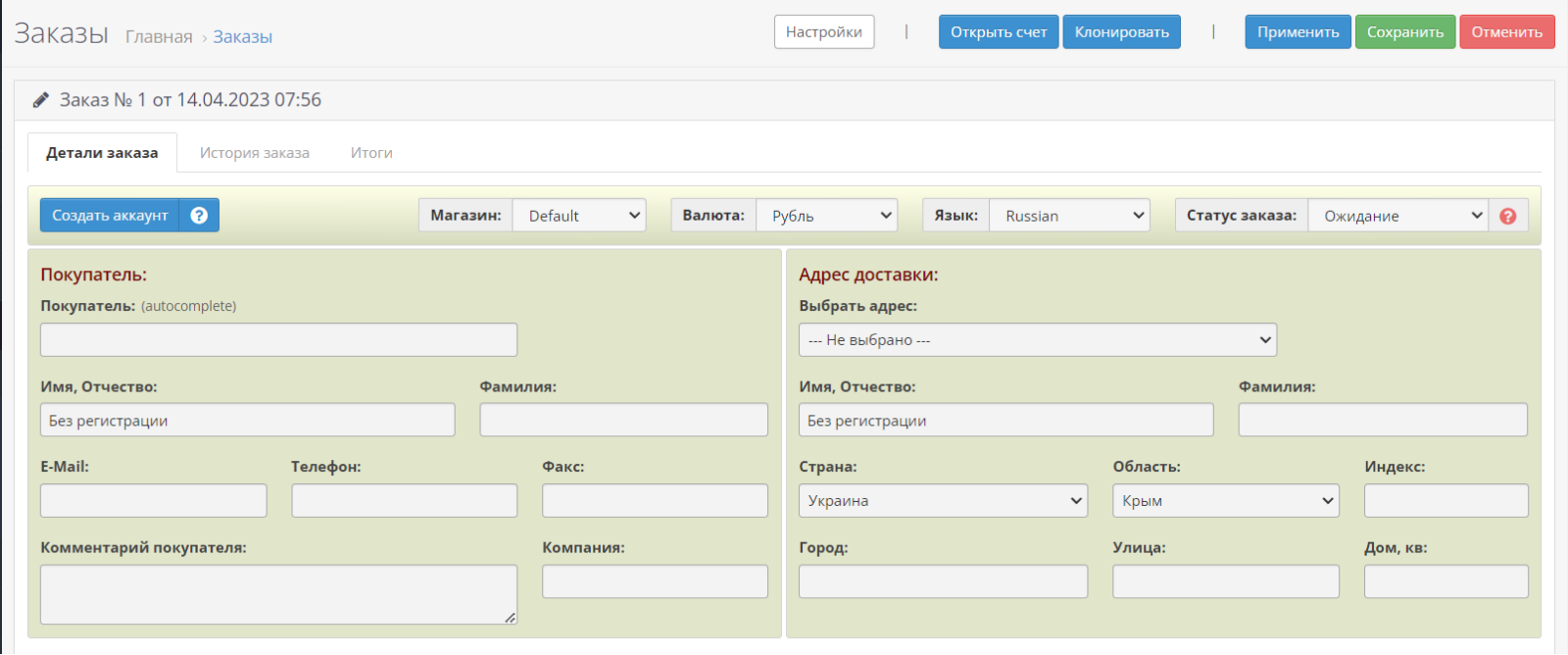Click the Компания input field
This screenshot has width=1568, height=655.
(655, 581)
